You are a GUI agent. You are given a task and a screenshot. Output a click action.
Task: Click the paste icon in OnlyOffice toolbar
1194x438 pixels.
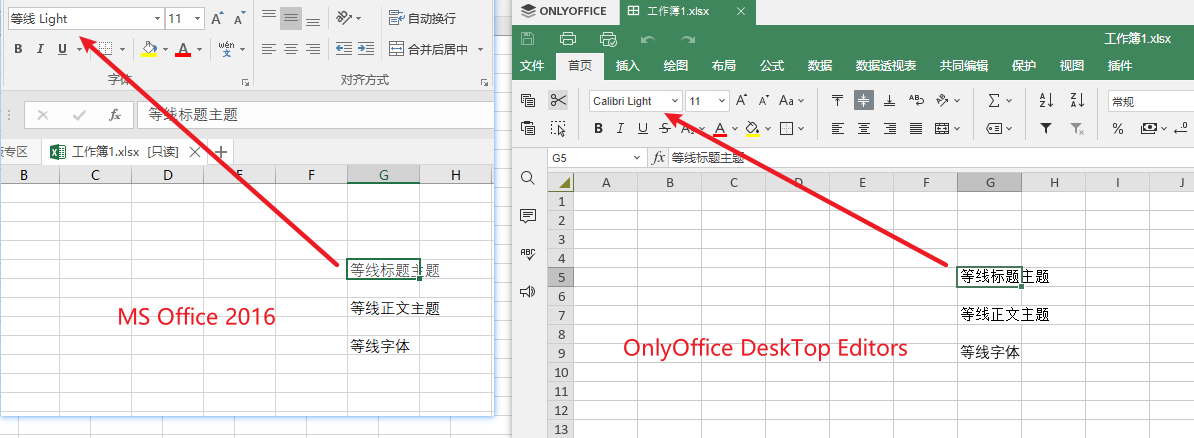coord(528,129)
